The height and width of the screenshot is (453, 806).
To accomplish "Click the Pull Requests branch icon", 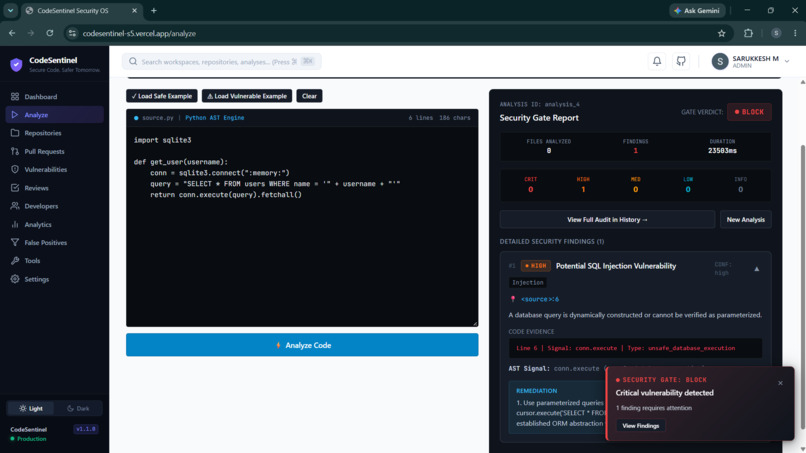I will [15, 151].
